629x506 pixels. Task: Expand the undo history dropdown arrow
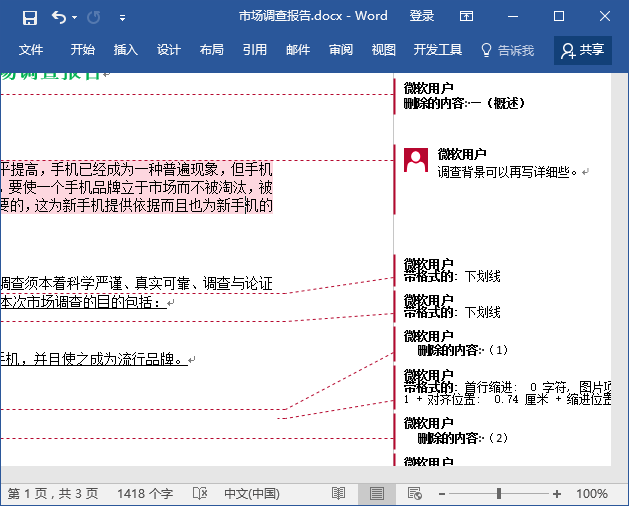(75, 17)
